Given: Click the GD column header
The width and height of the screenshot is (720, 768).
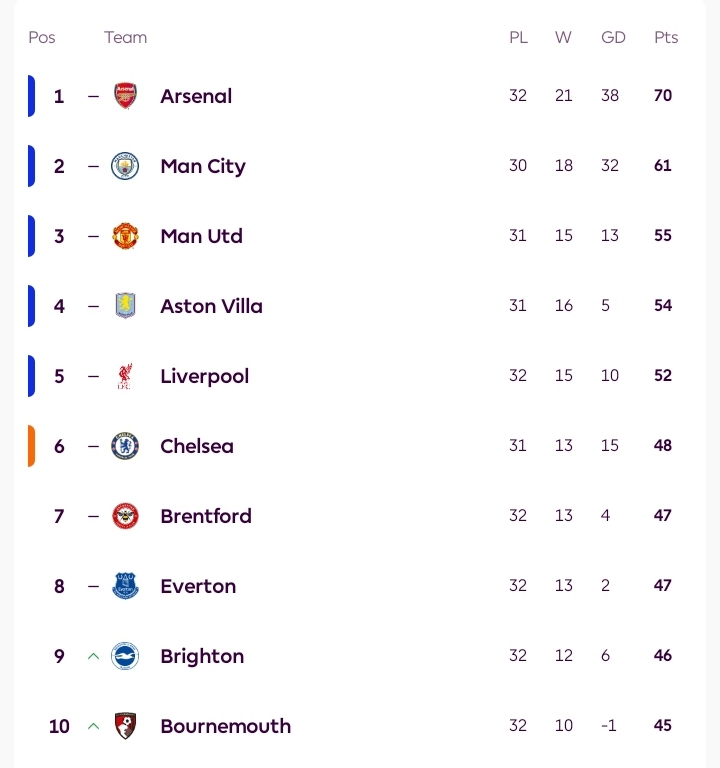Looking at the screenshot, I should pyautogui.click(x=613, y=37).
